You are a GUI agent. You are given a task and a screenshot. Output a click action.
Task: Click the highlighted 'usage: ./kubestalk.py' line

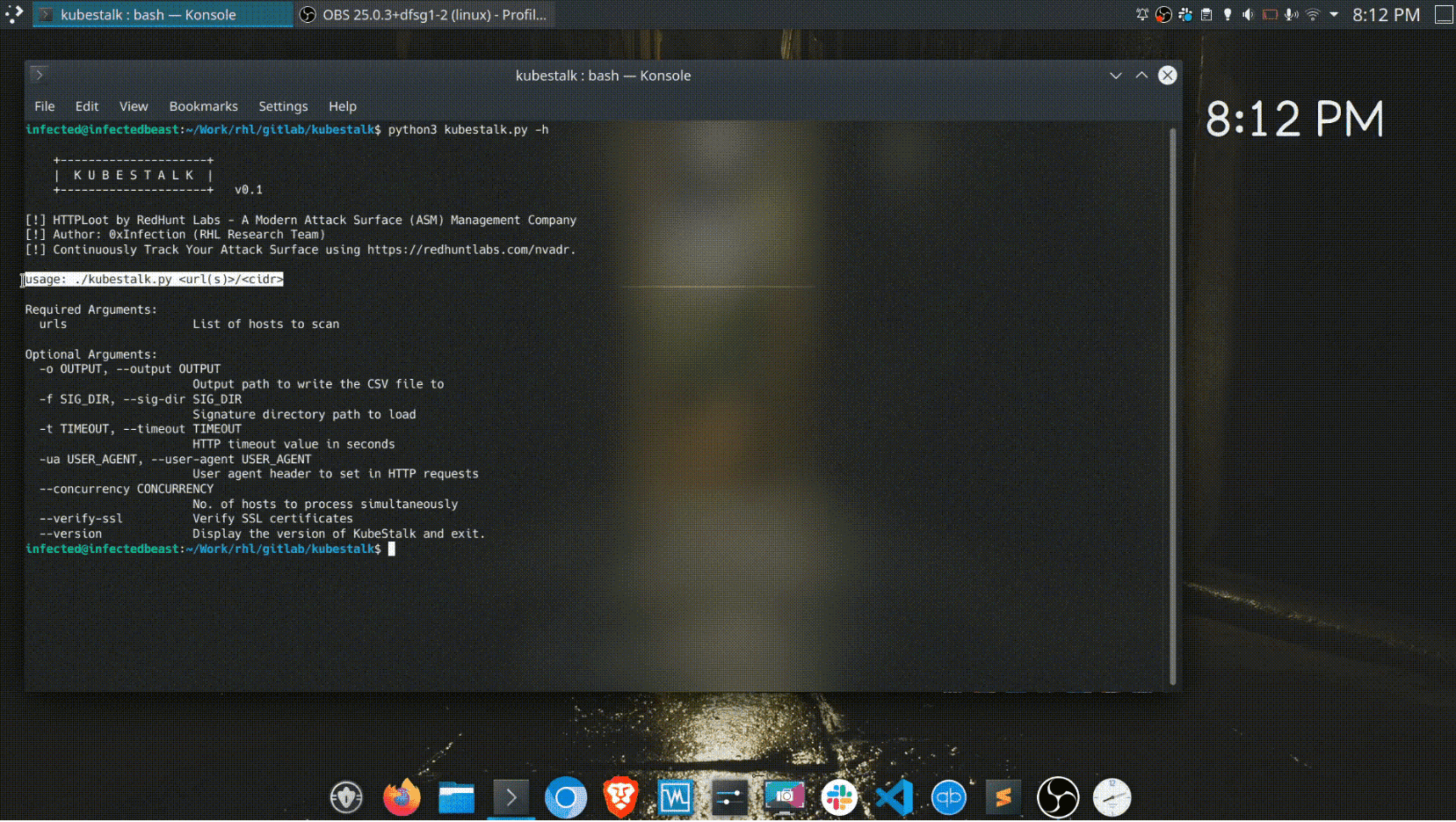[x=154, y=280]
